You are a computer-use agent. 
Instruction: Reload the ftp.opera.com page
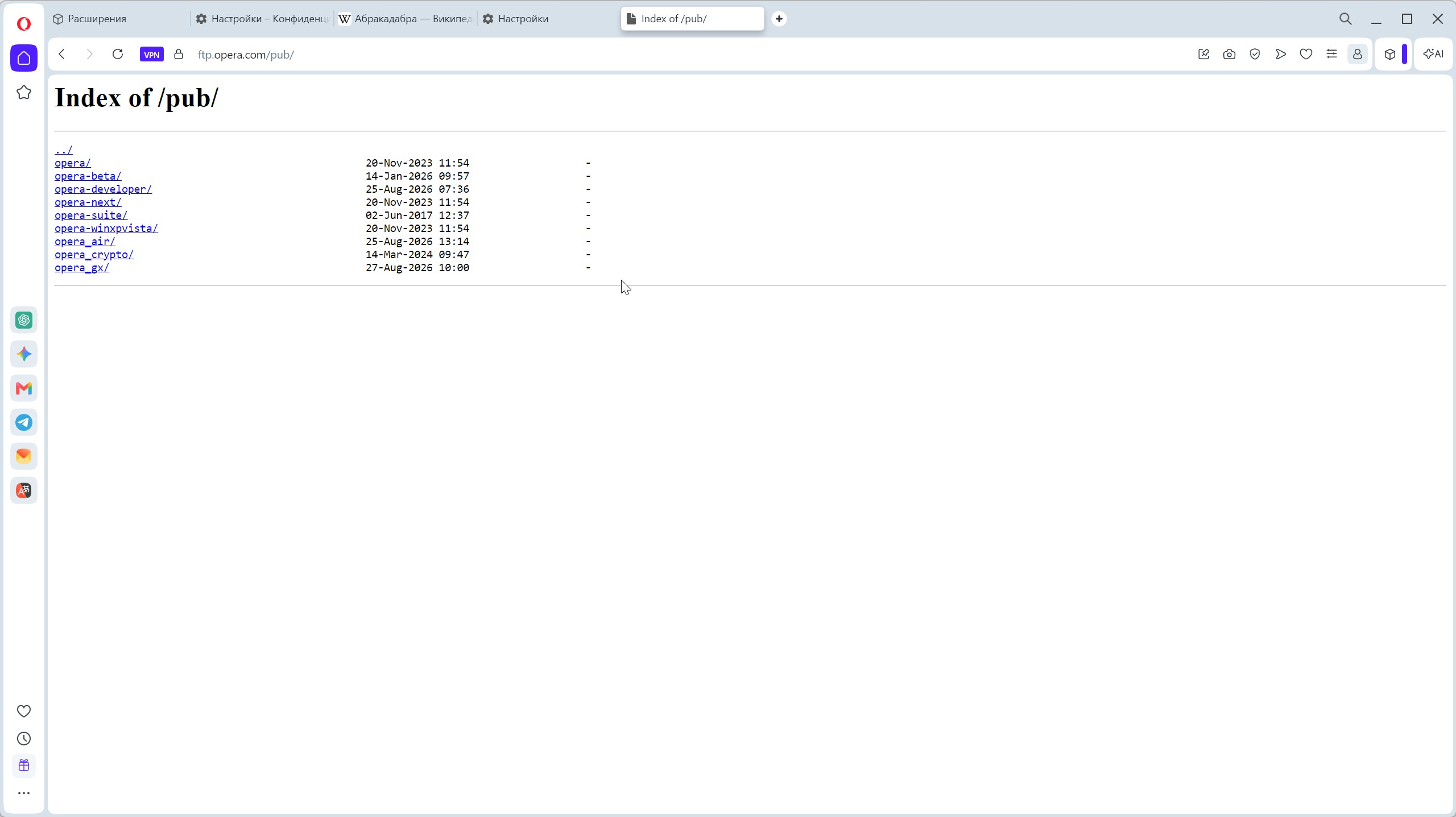point(118,54)
